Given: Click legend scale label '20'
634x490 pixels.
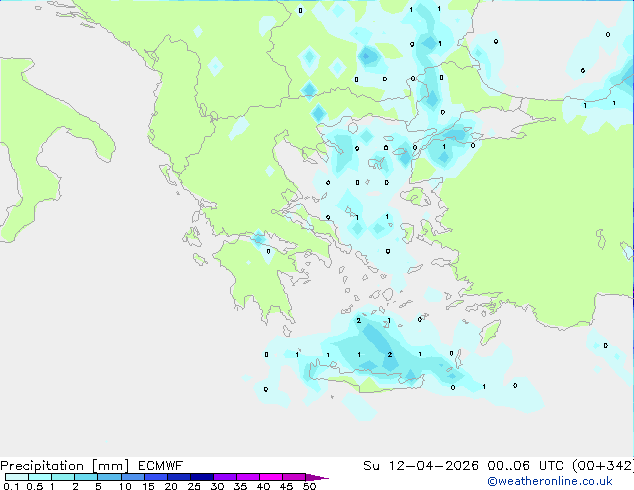Looking at the screenshot, I should (171, 486).
